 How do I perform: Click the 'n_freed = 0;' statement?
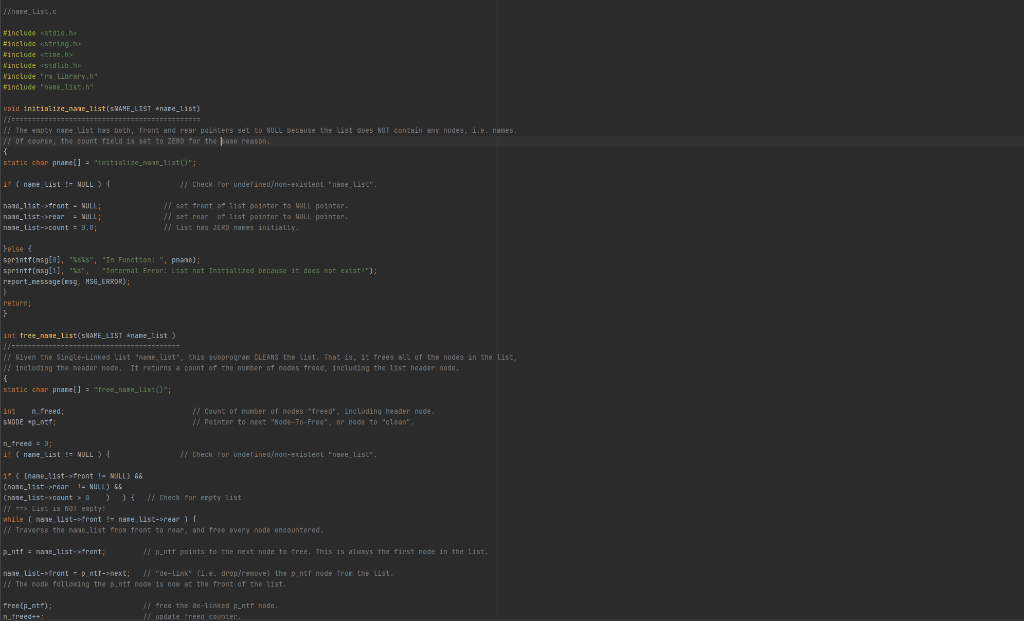[x=27, y=444]
